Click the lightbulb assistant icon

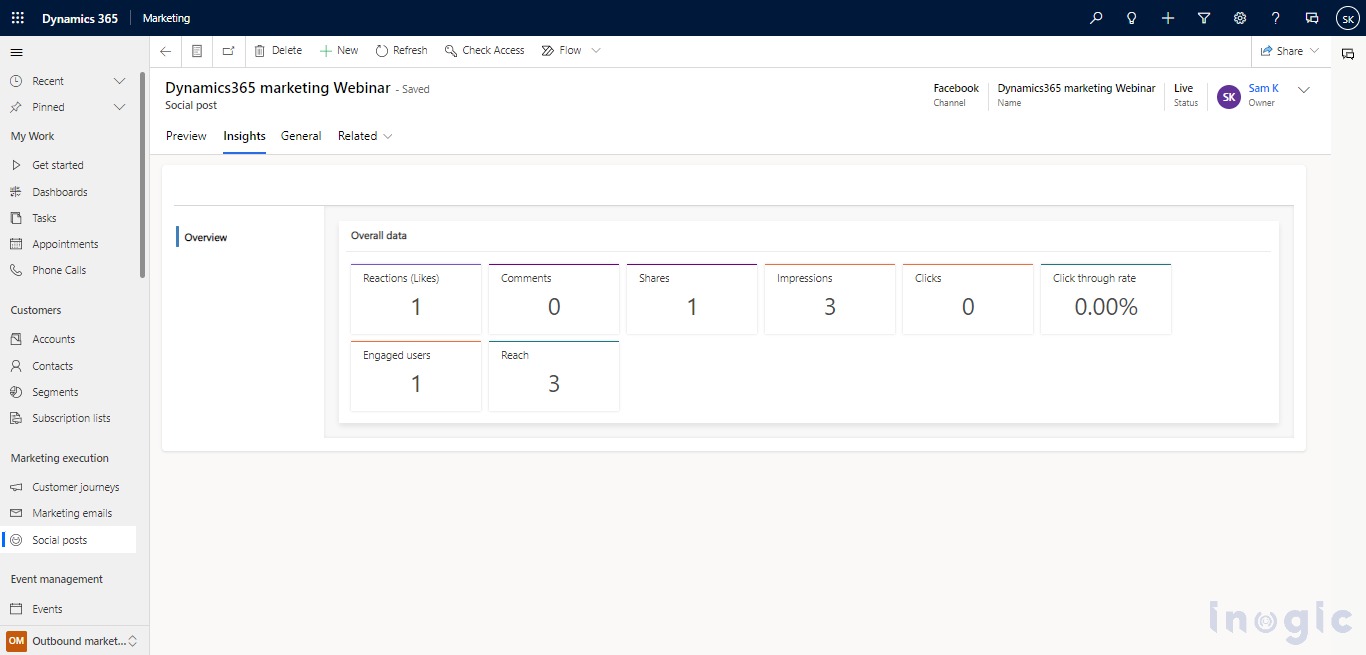coord(1132,18)
